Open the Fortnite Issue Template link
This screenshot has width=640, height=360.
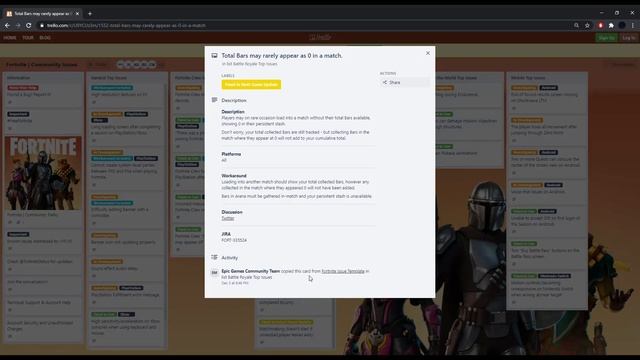(343, 271)
